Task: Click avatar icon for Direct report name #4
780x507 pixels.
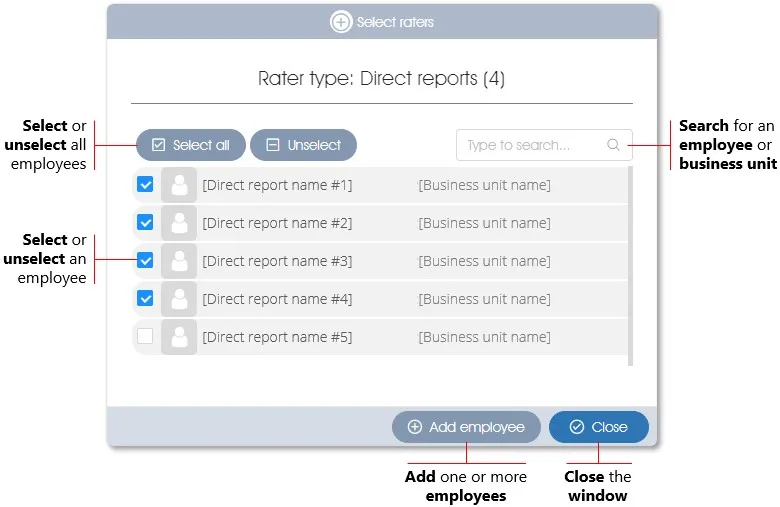Action: click(179, 299)
